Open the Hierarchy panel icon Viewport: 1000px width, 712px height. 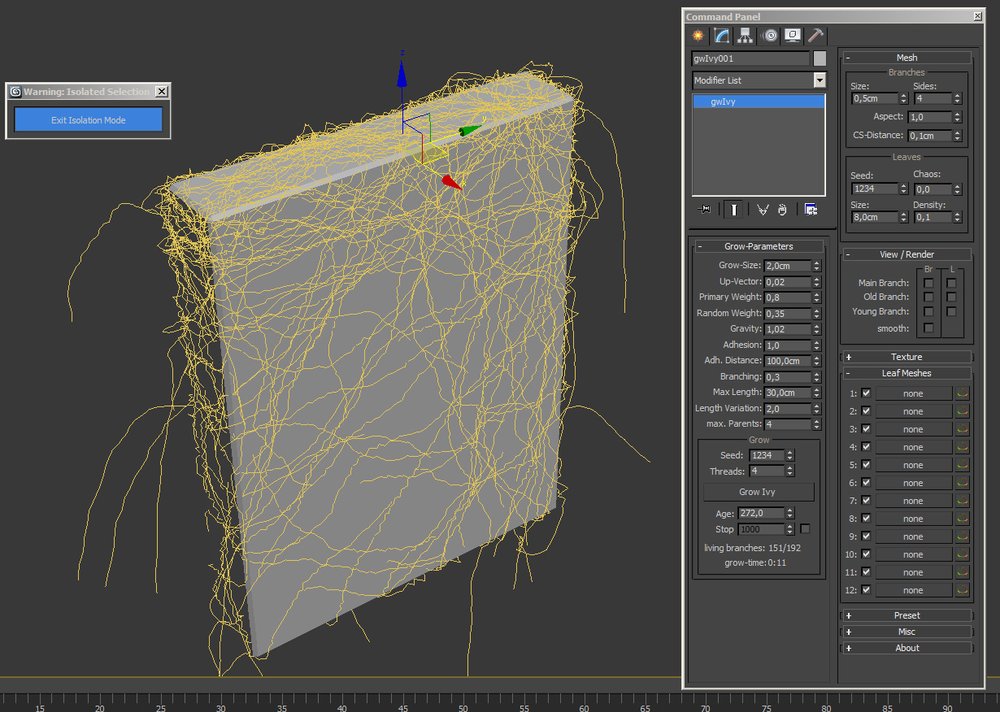745,36
